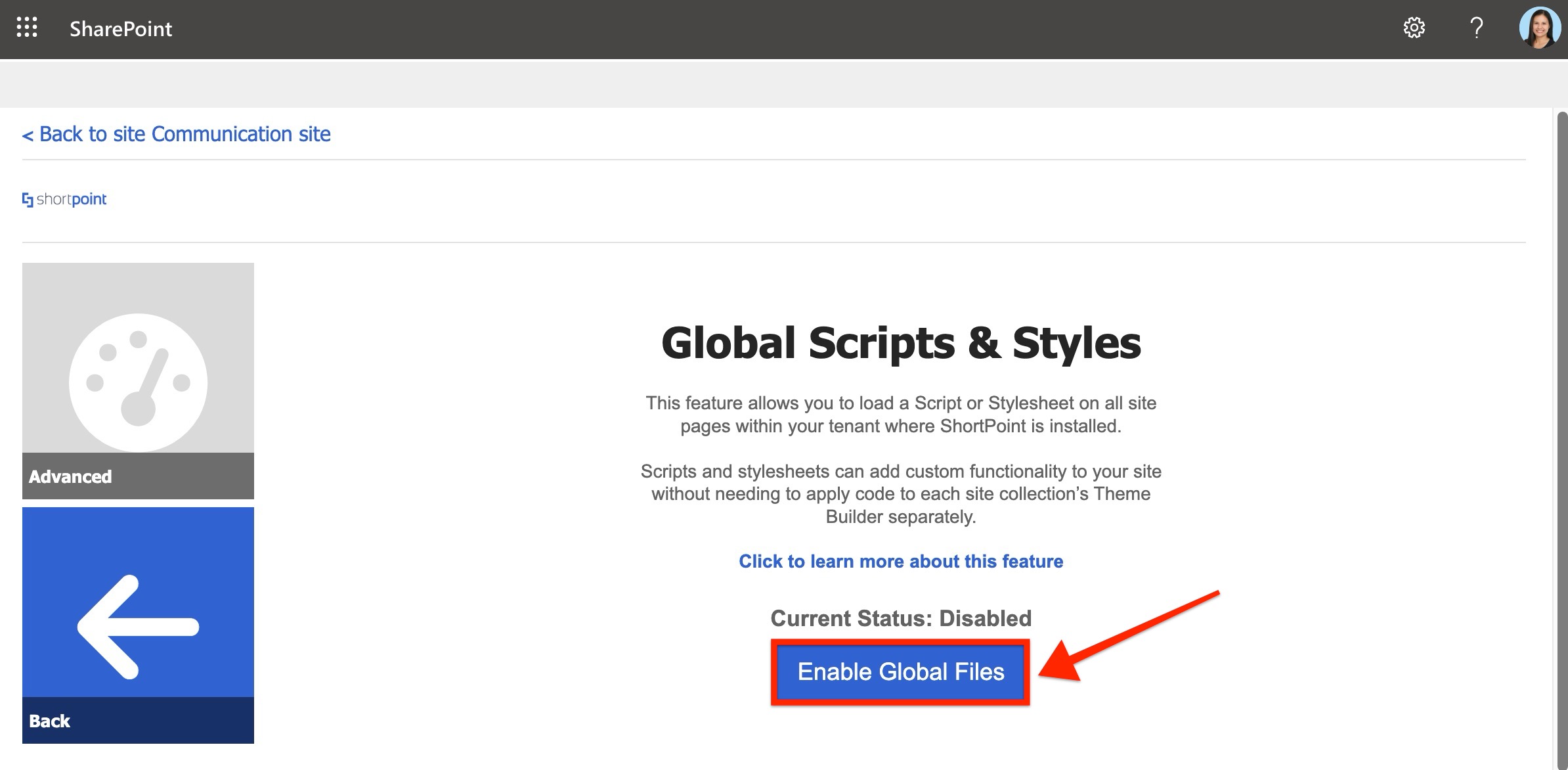Open the settings gear menu
Viewport: 1568px width, 770px height.
[x=1414, y=28]
